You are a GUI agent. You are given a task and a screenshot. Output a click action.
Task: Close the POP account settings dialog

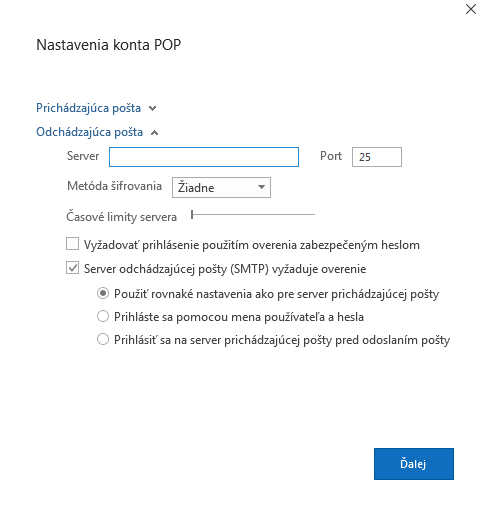[x=471, y=9]
